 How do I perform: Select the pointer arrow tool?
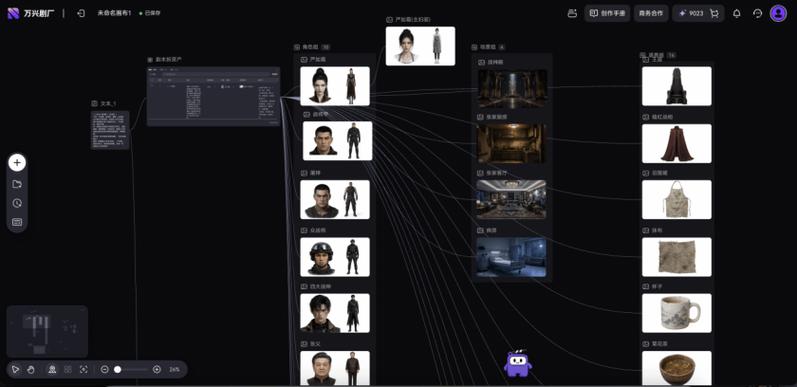(15, 370)
